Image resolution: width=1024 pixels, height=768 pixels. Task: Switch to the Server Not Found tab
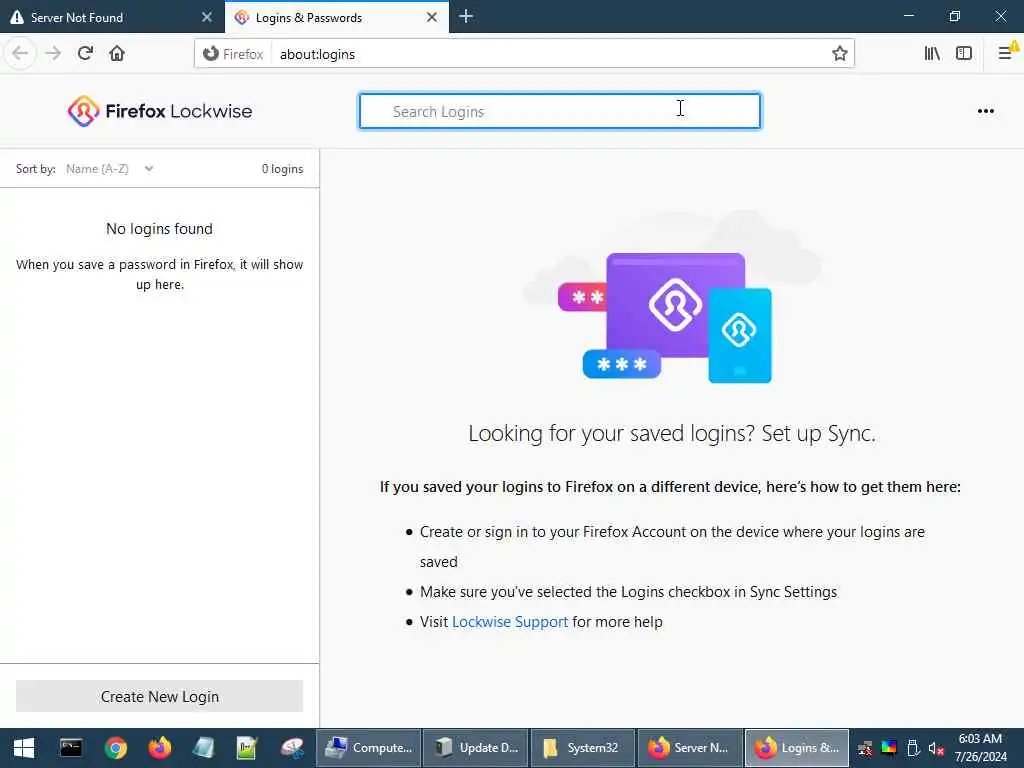[x=112, y=17]
